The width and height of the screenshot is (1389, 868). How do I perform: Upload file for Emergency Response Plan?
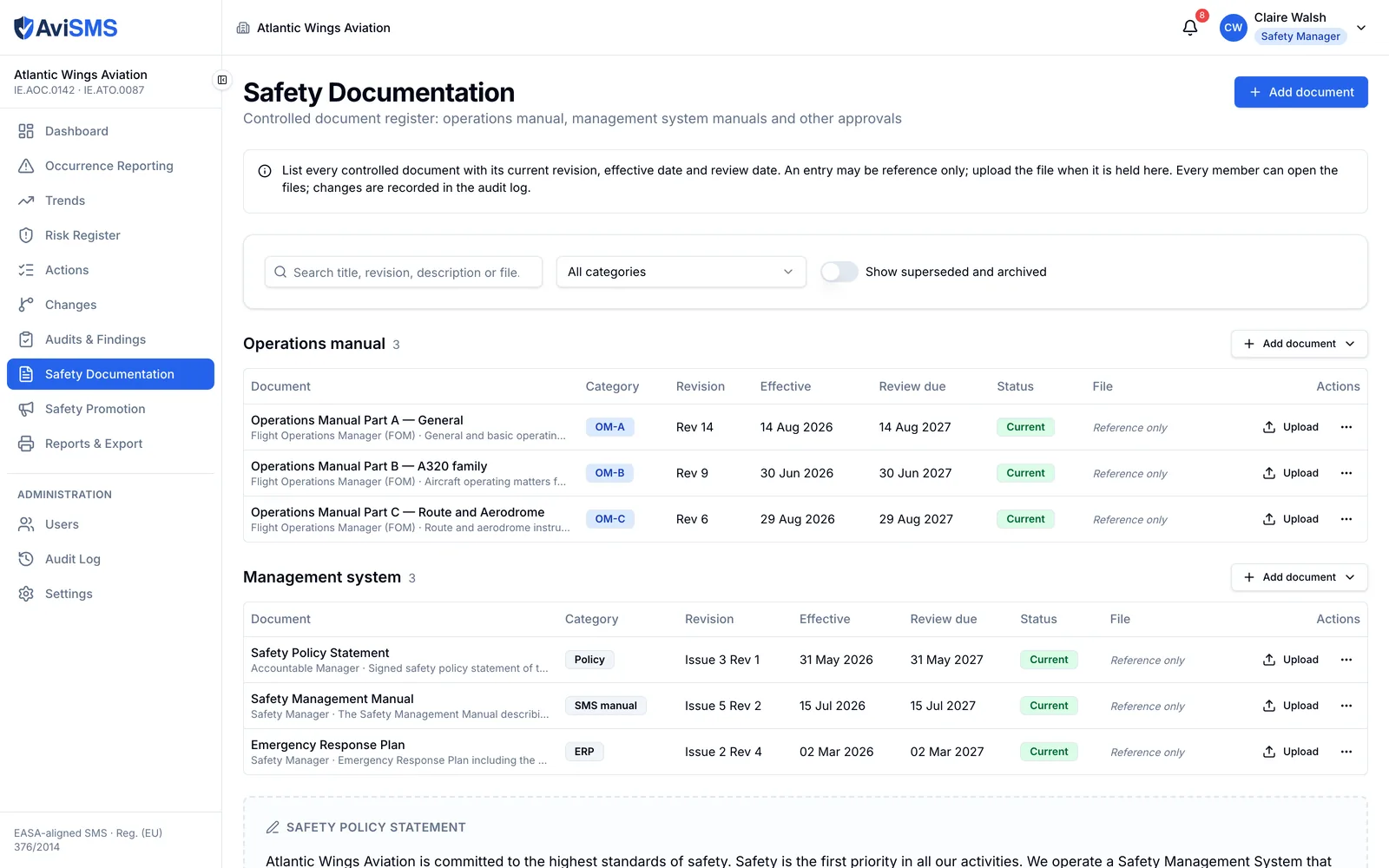(x=1290, y=752)
